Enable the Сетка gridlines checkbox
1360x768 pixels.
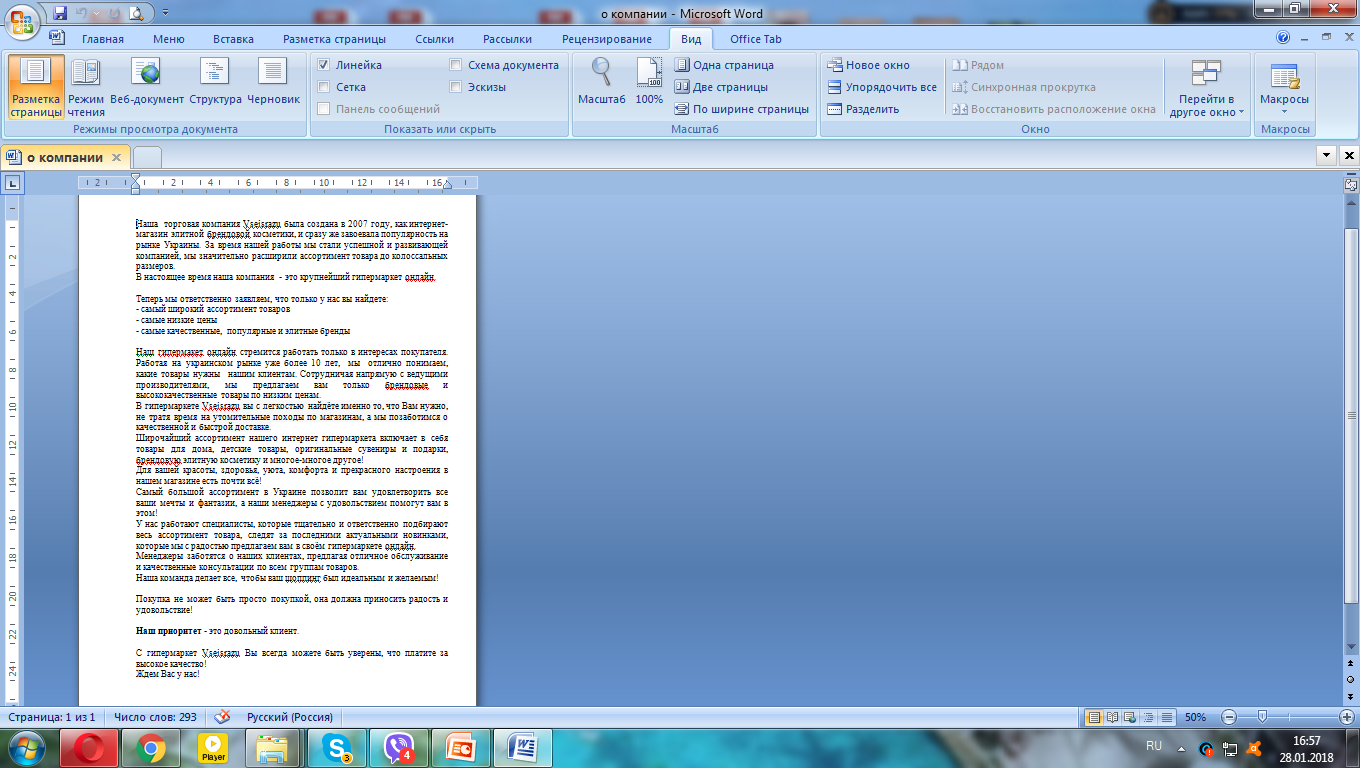coord(323,87)
